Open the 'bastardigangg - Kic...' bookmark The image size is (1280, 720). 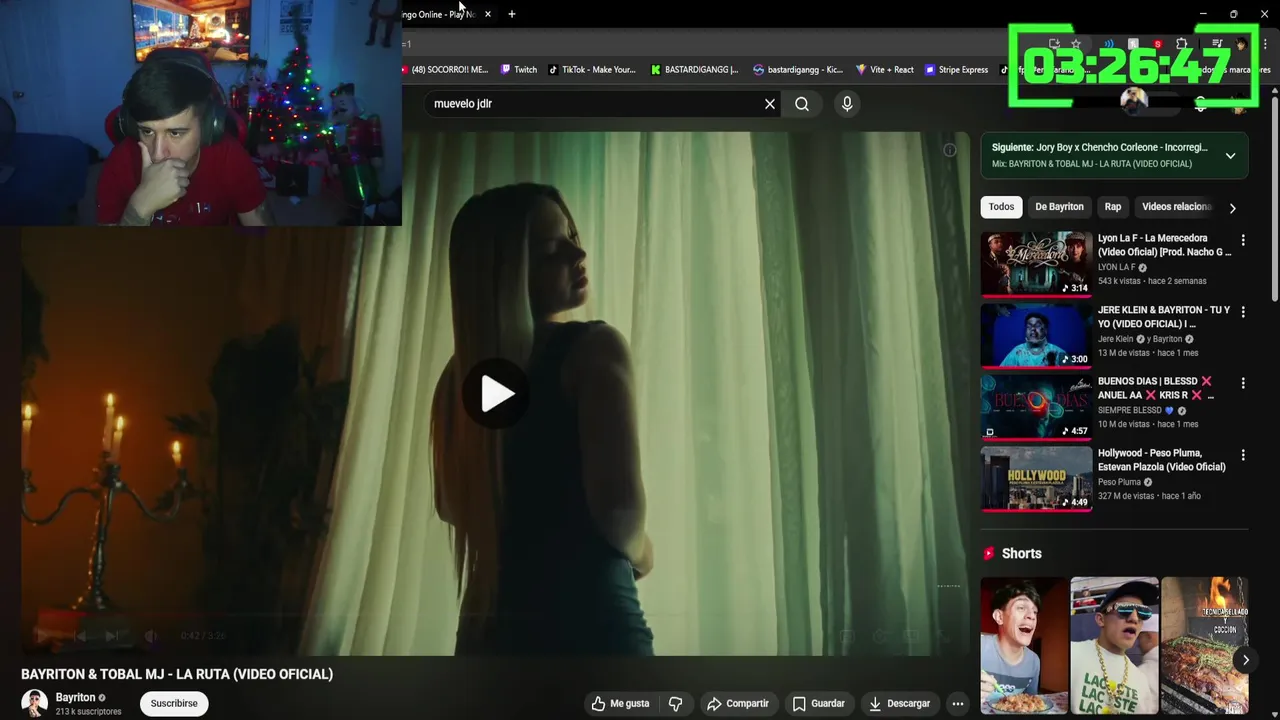[798, 70]
